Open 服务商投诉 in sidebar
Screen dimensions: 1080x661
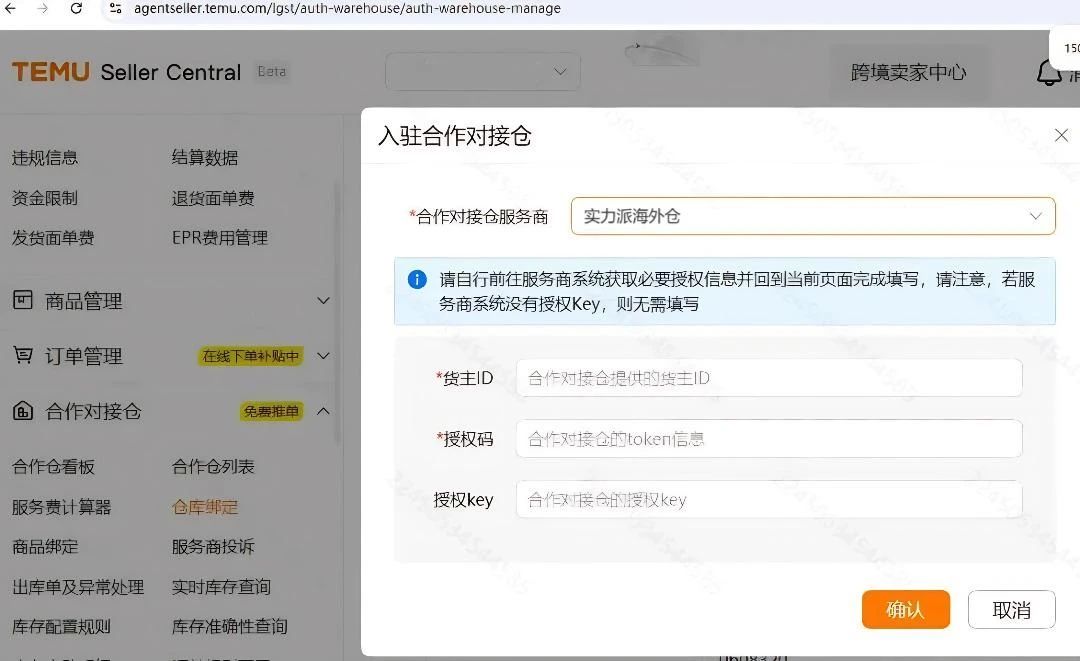click(x=213, y=547)
